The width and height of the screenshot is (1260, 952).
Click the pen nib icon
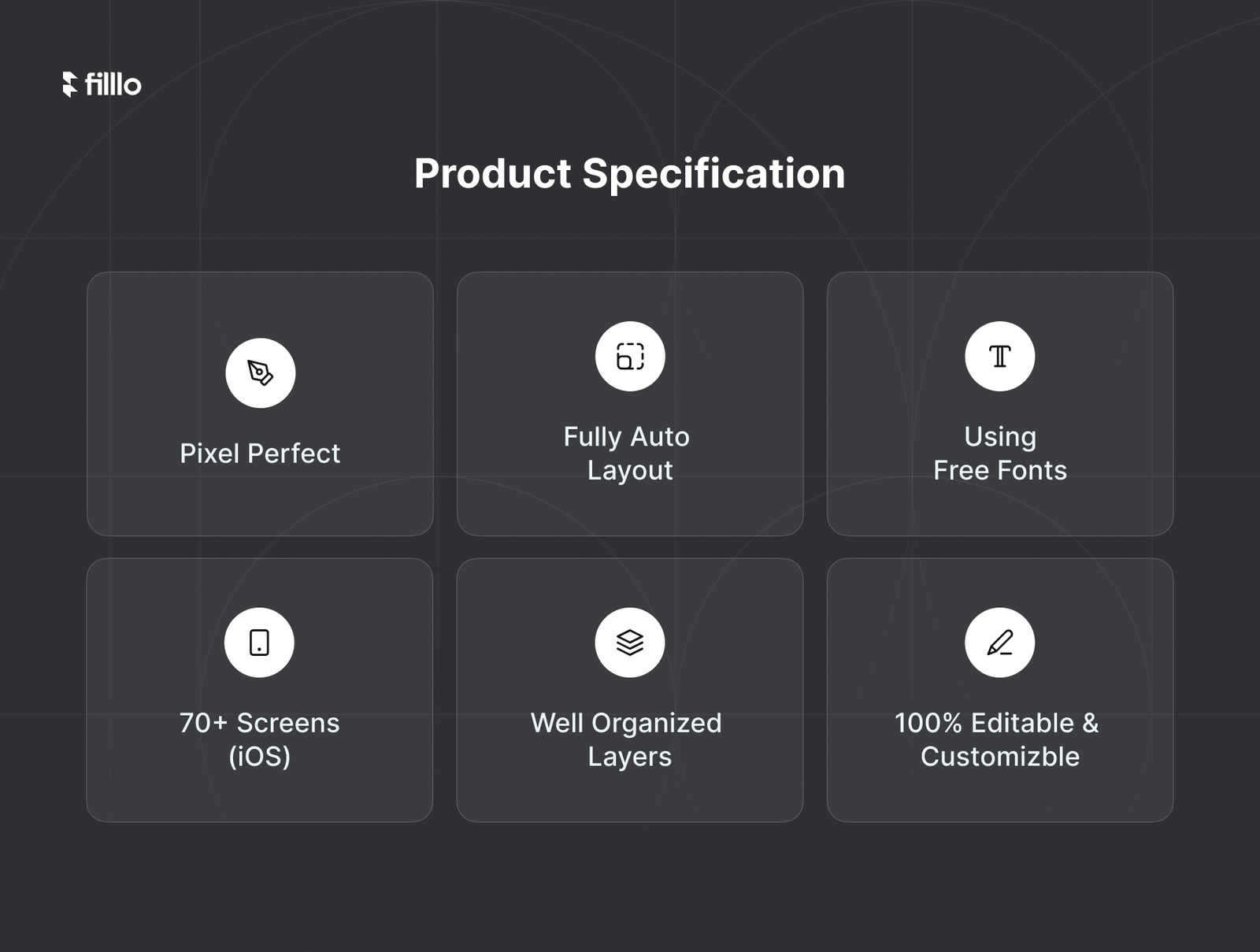tap(261, 372)
